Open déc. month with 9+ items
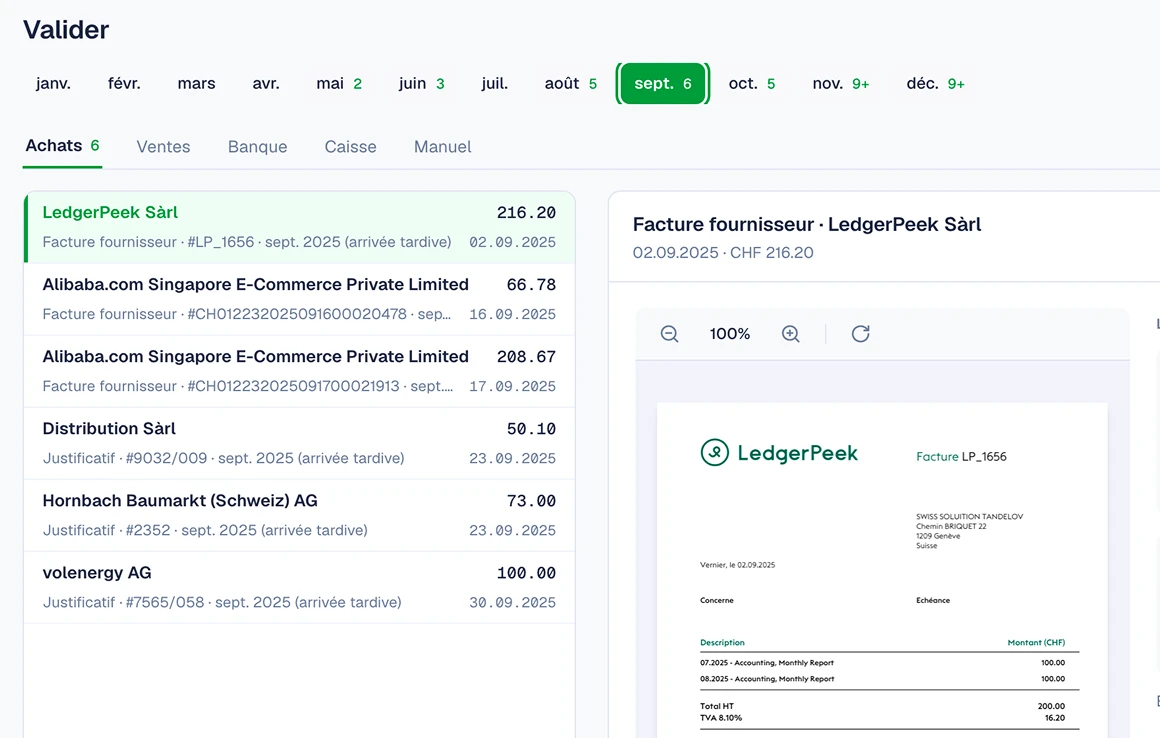Image resolution: width=1160 pixels, height=738 pixels. click(935, 84)
